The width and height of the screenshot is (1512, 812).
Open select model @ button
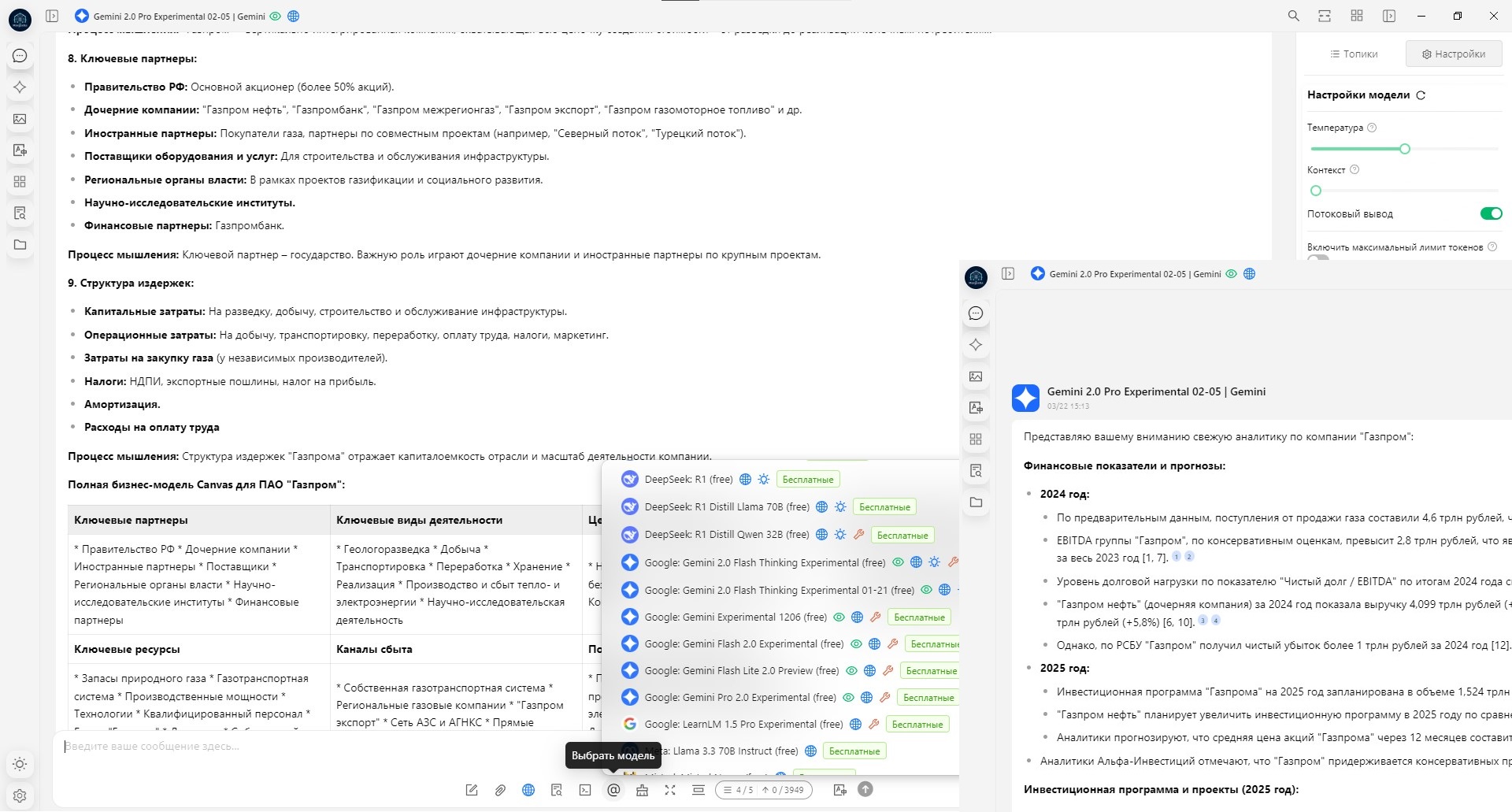tap(613, 790)
